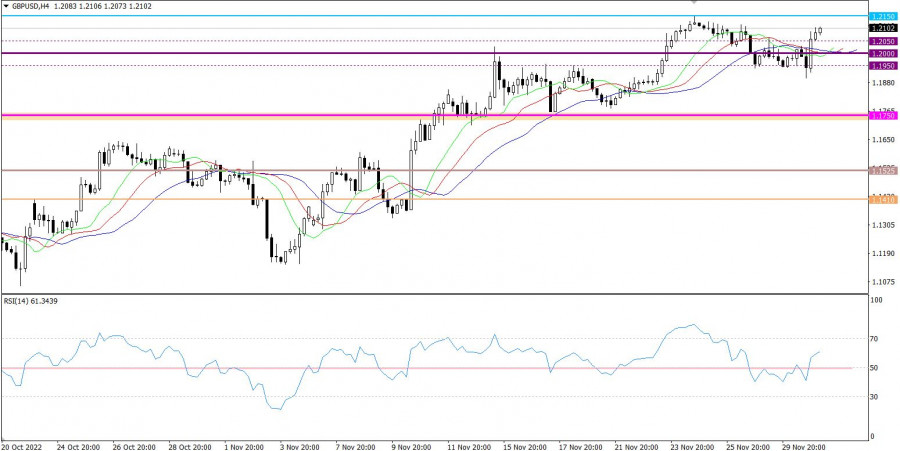Click the black 1.2102 current price tag
Viewport: 900px width, 451px height.
[882, 29]
